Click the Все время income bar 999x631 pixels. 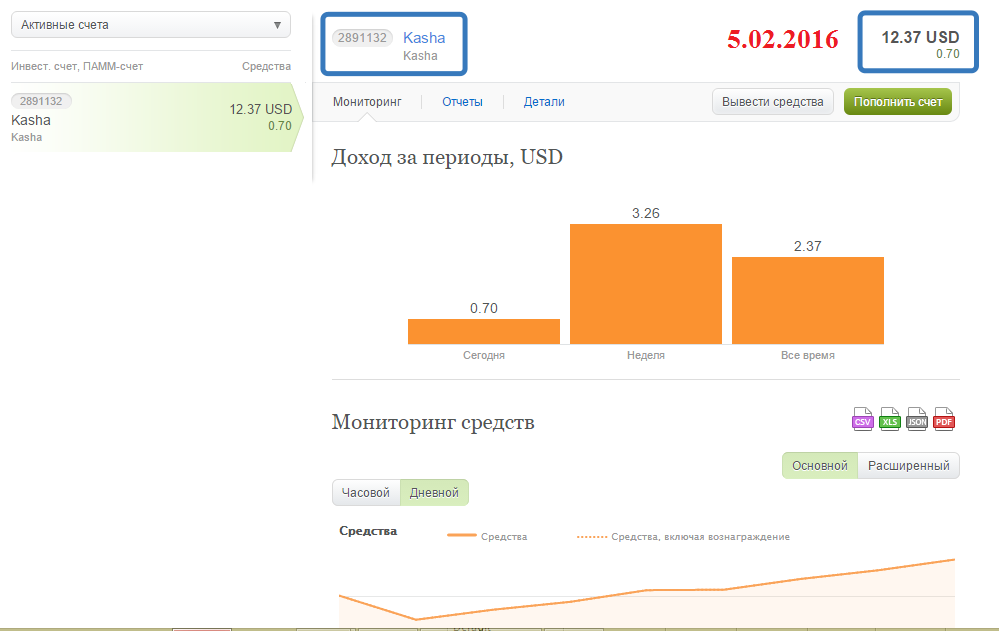click(807, 300)
